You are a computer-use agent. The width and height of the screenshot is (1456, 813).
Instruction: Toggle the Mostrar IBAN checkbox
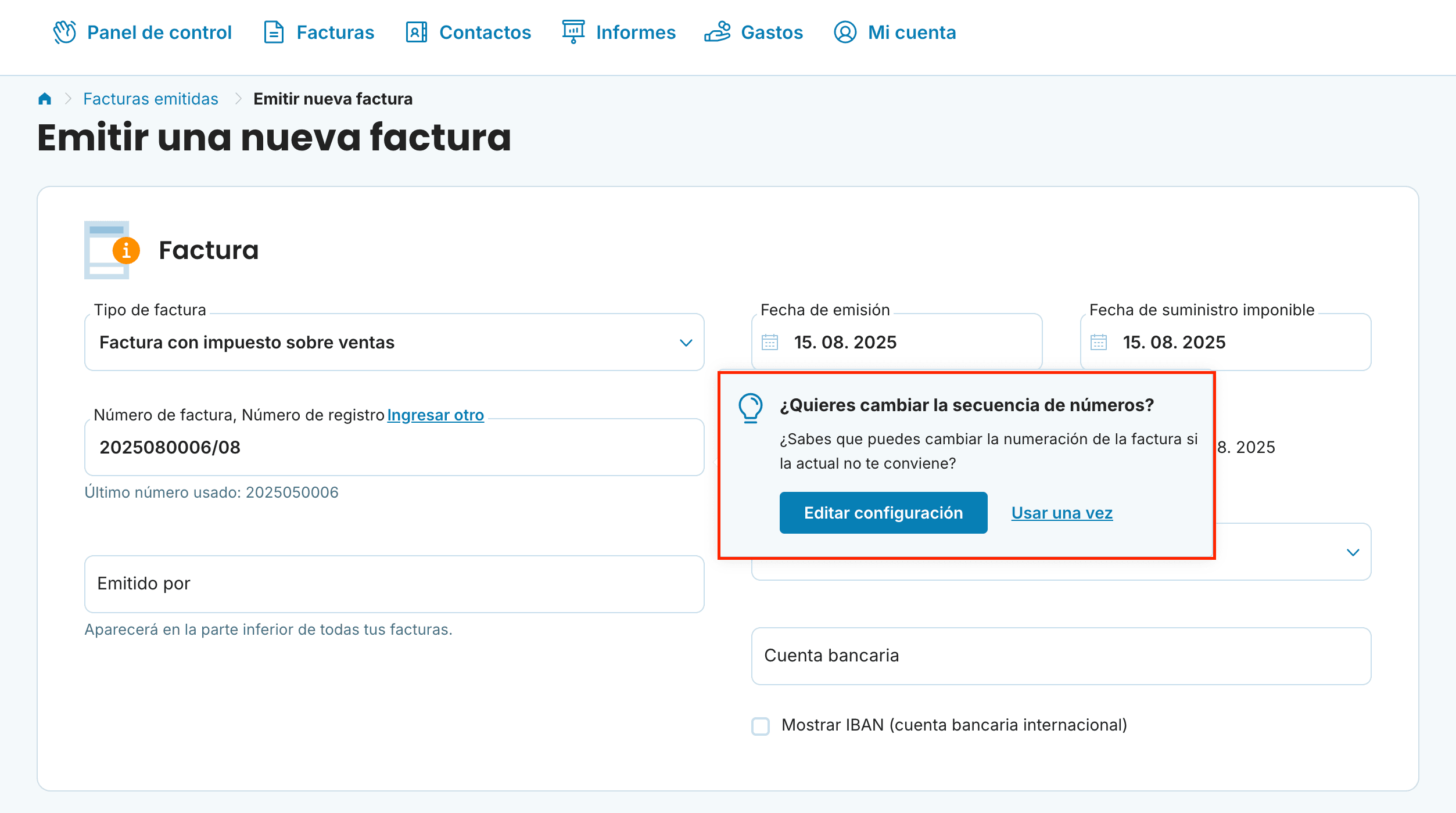pos(761,726)
